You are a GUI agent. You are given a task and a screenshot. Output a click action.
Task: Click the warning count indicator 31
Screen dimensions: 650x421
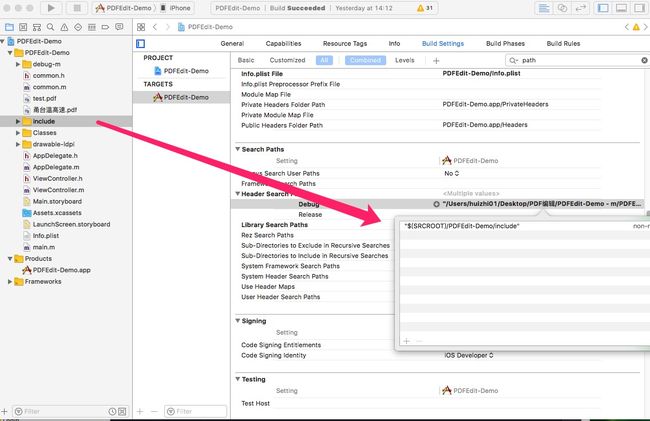tap(425, 8)
